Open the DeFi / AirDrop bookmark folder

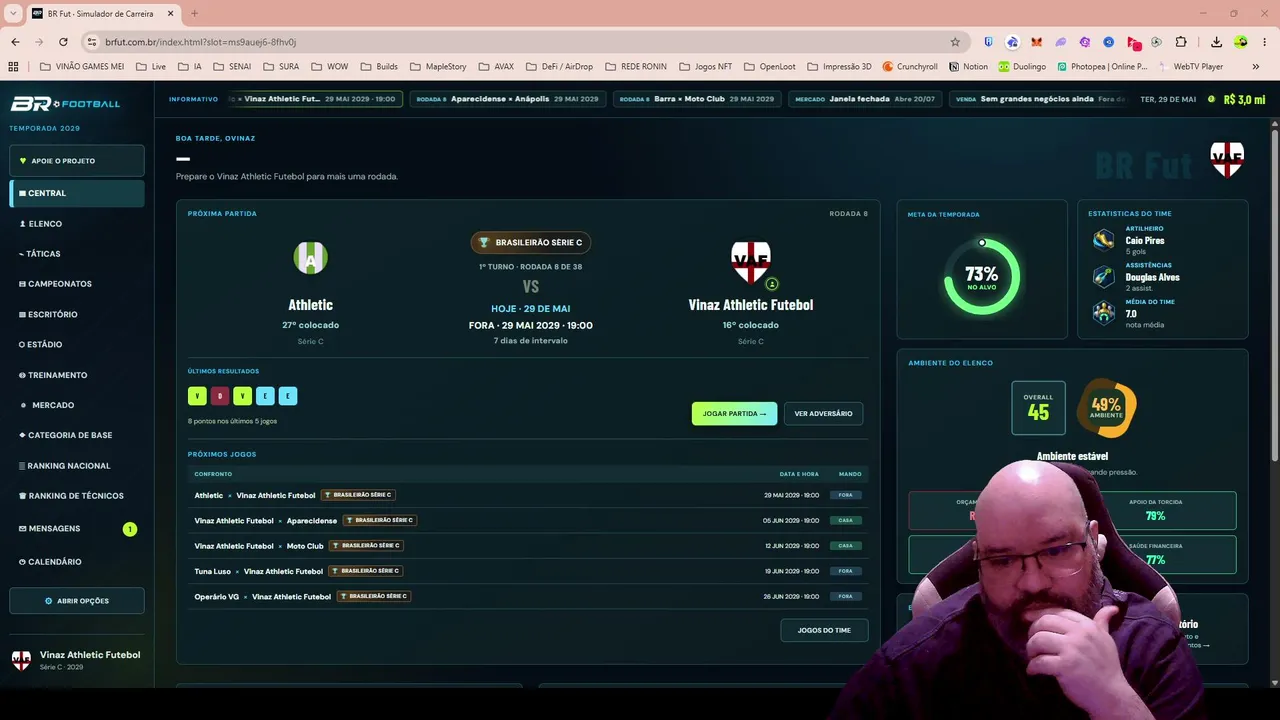click(558, 67)
